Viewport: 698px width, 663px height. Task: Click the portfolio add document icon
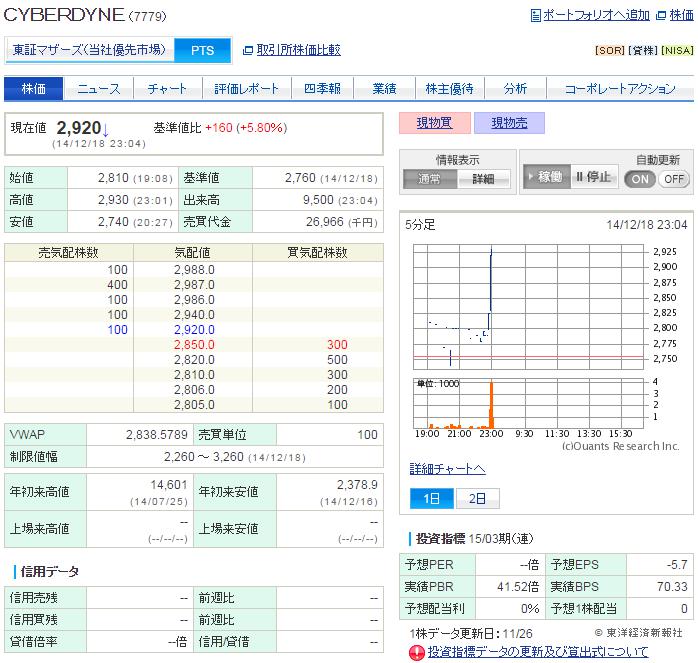536,16
